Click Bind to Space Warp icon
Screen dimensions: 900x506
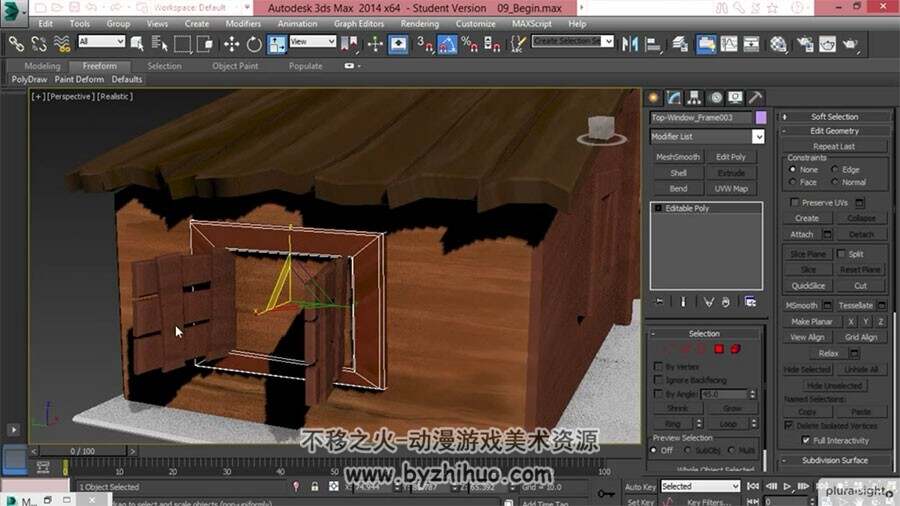point(62,44)
